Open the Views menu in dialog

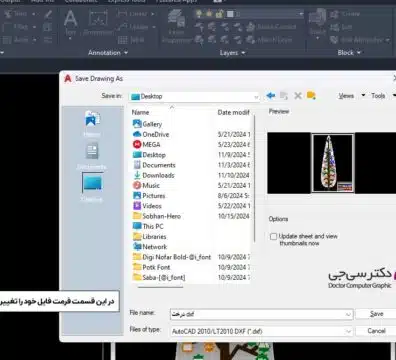click(346, 96)
